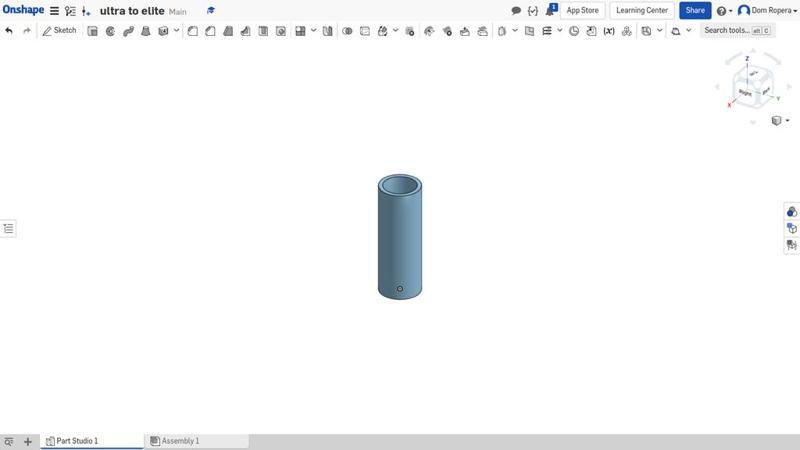The width and height of the screenshot is (800, 450).
Task: Expand the Offset surface dropdown arrow
Action: point(515,31)
